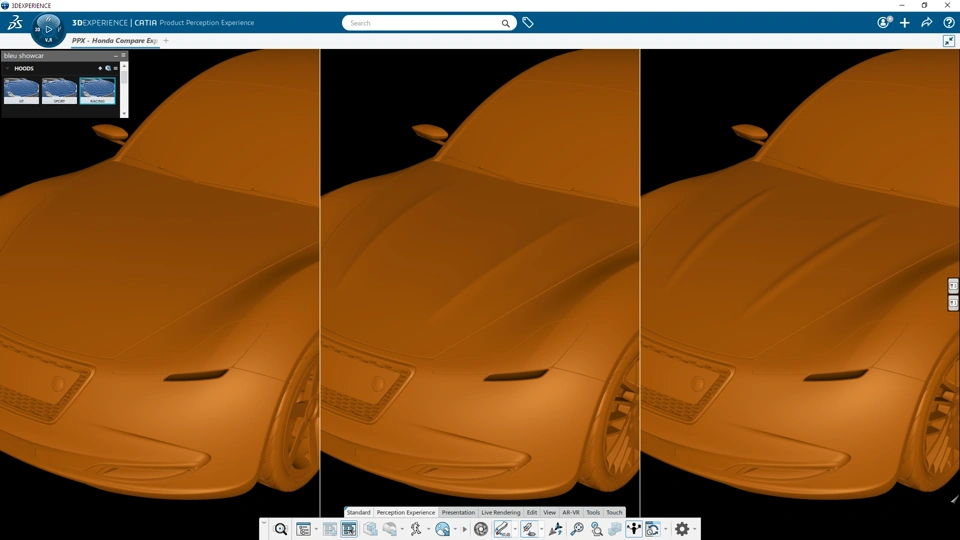Viewport: 960px width, 540px height.
Task: Click the globe ambience icon
Action: (x=443, y=529)
